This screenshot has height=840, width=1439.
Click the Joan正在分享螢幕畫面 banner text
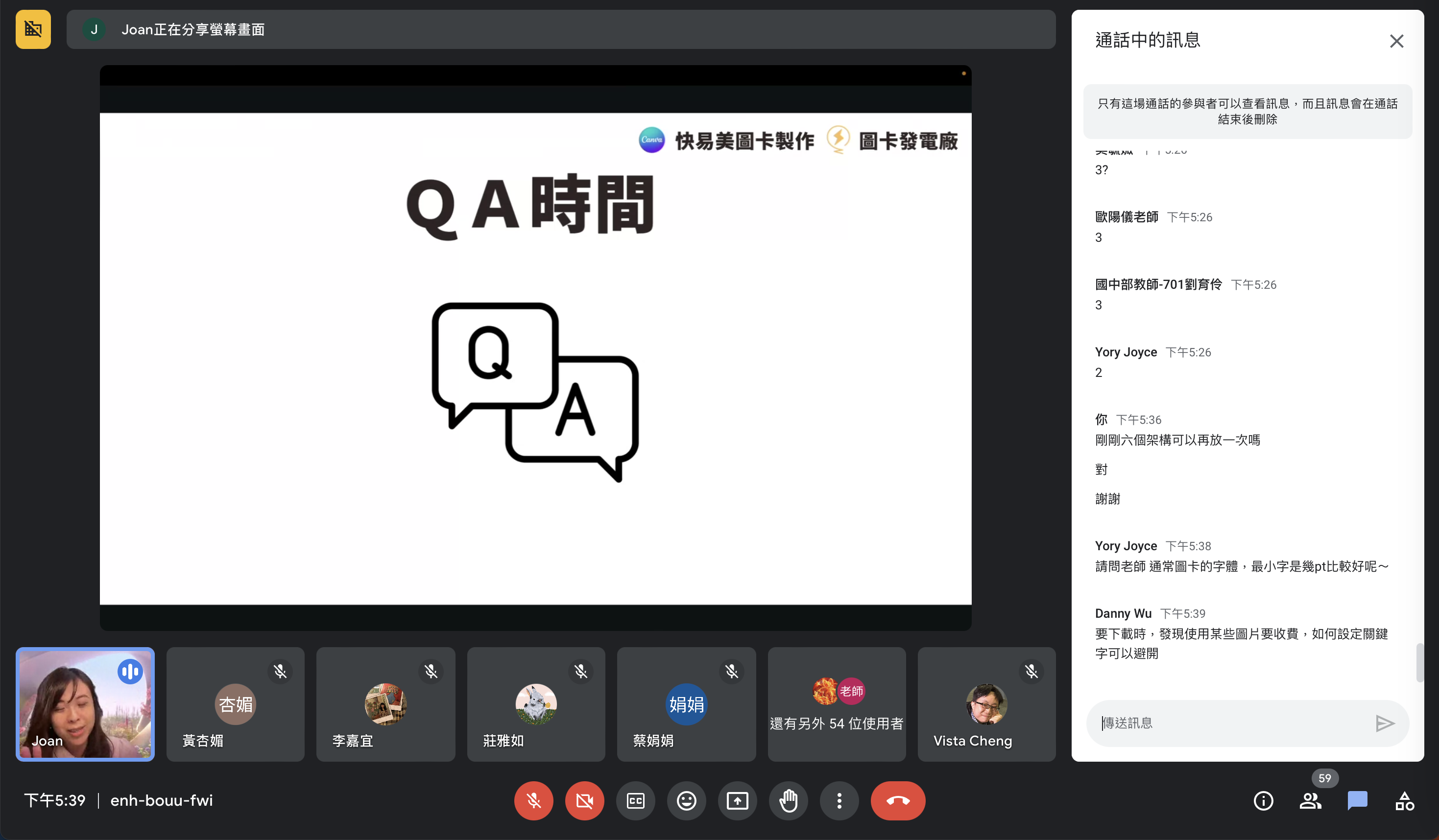pyautogui.click(x=193, y=29)
